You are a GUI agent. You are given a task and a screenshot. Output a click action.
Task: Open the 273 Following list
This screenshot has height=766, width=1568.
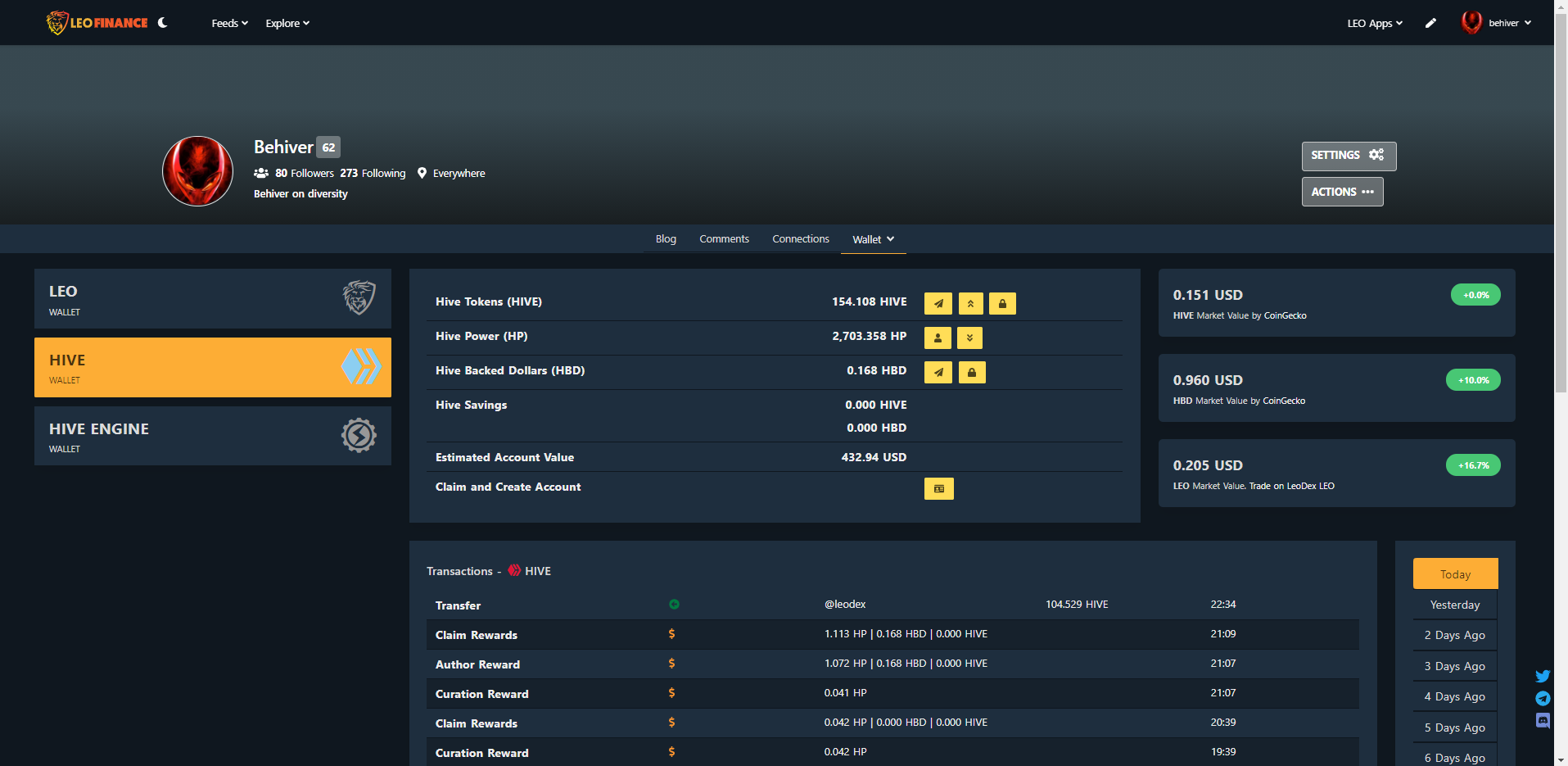373,173
